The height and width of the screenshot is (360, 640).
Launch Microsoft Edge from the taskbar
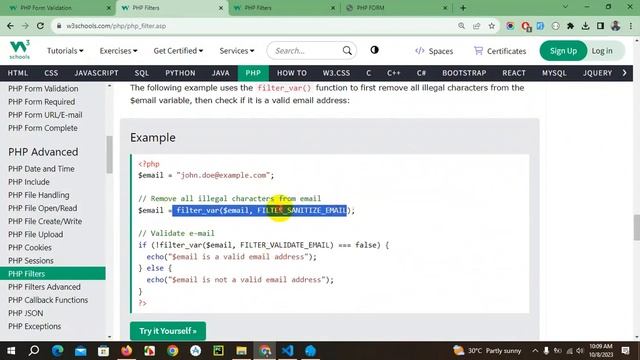coord(58,351)
